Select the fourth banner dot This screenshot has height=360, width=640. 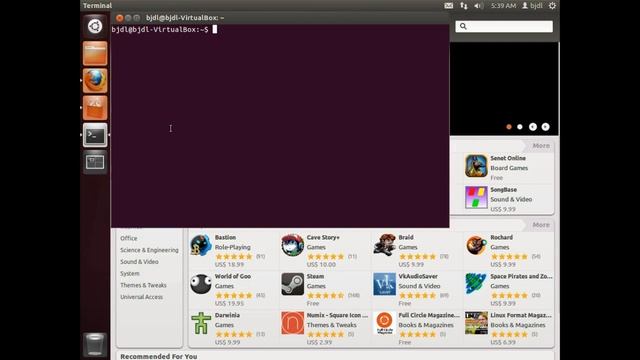click(545, 127)
